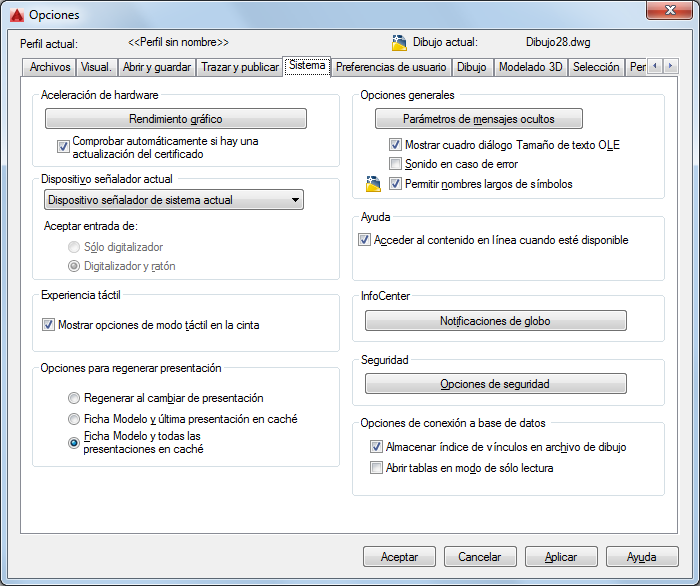This screenshot has height=586, width=700.
Task: Choose Ficha Modelo y última presentación en caché
Action: click(x=74, y=419)
